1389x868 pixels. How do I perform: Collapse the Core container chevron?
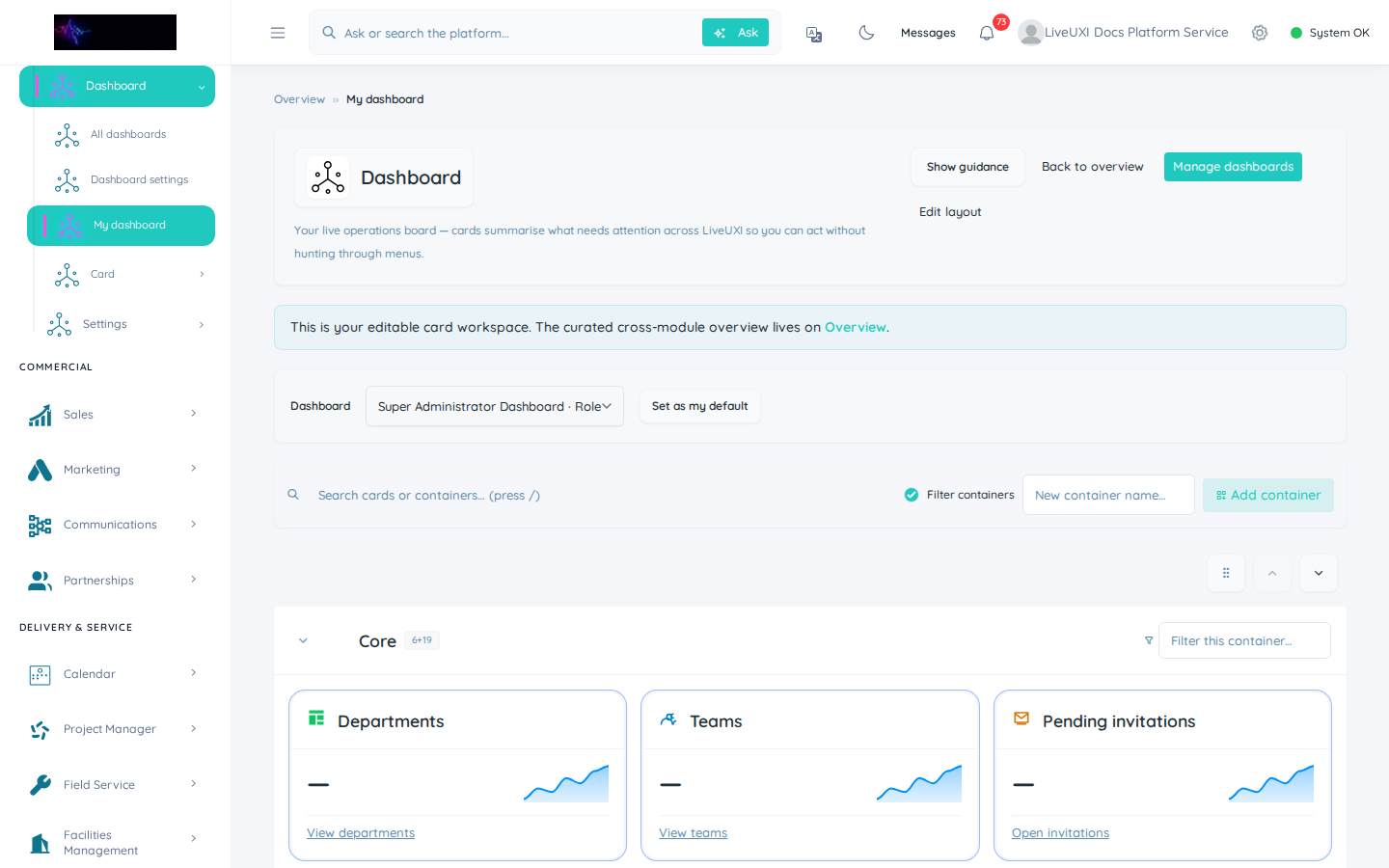coord(303,640)
